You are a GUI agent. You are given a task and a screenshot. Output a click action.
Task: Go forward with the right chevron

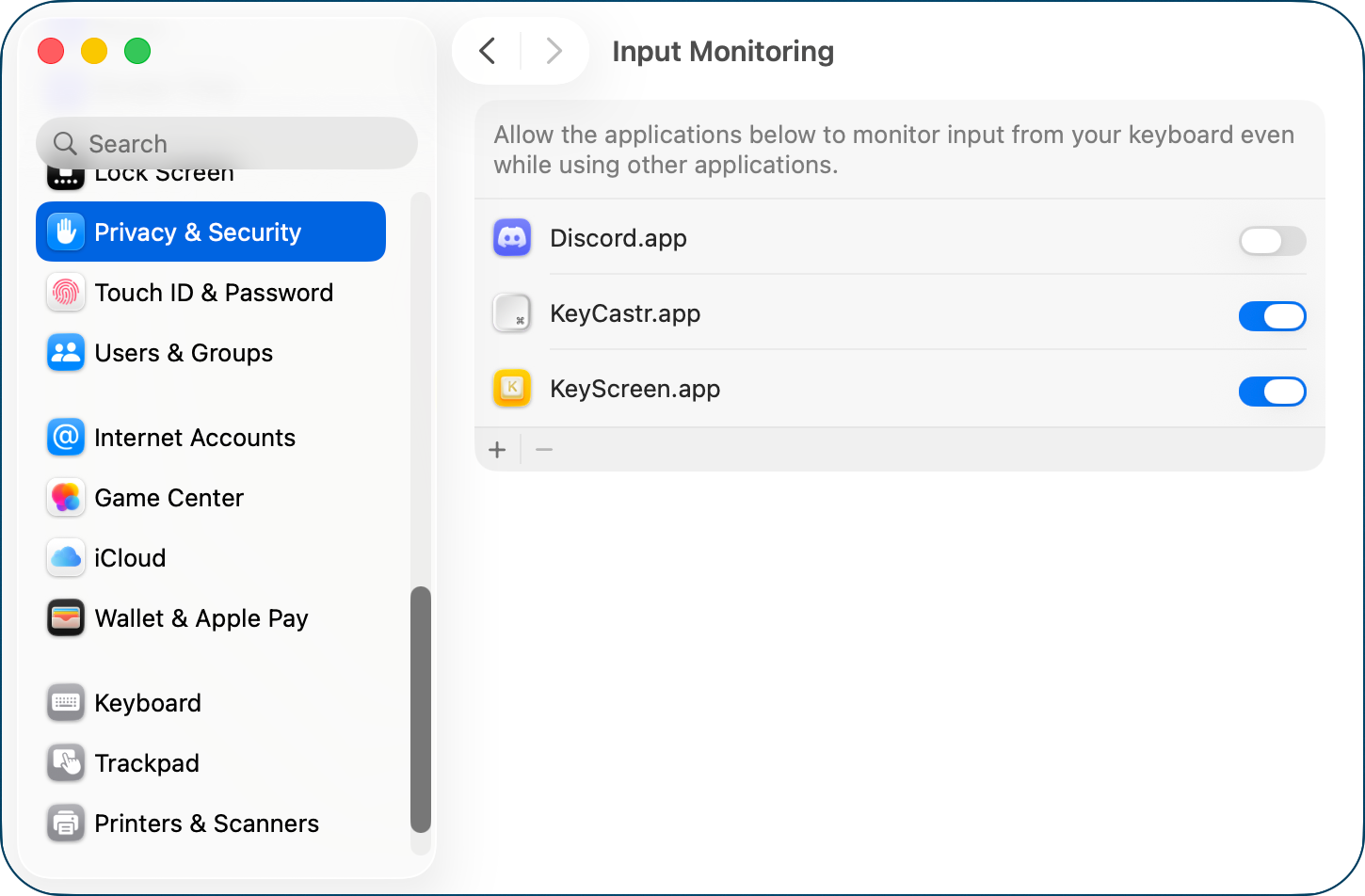click(554, 51)
